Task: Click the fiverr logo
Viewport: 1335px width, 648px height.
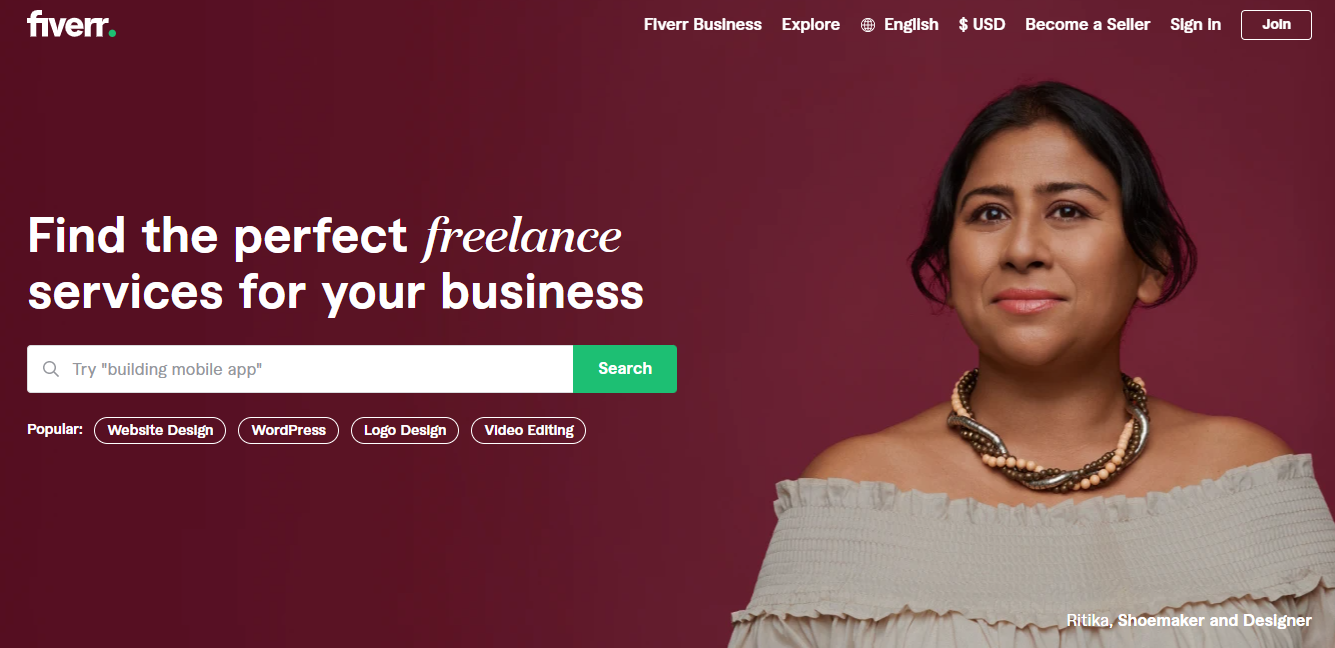Action: [71, 24]
